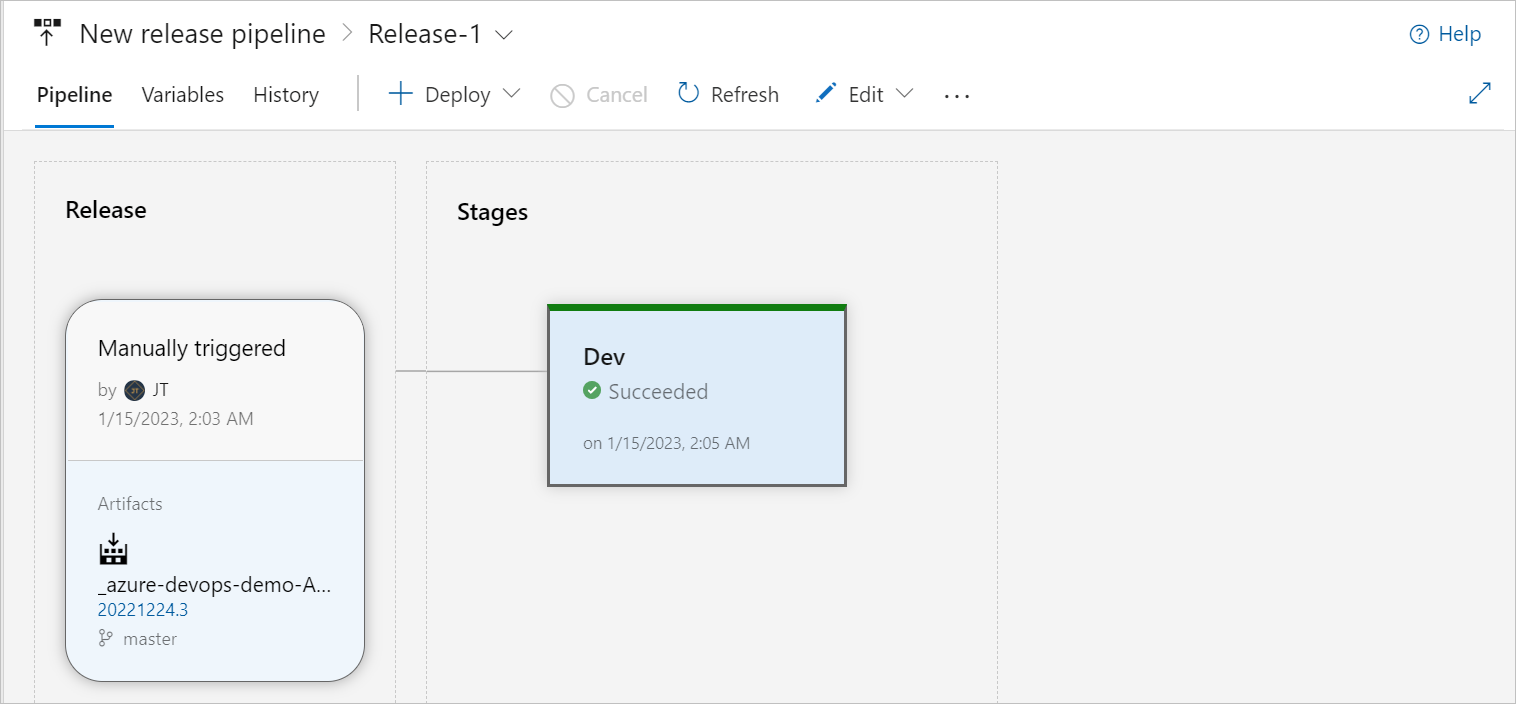Viewport: 1516px width, 704px height.
Task: Click the Help question mark icon
Action: point(1417,33)
